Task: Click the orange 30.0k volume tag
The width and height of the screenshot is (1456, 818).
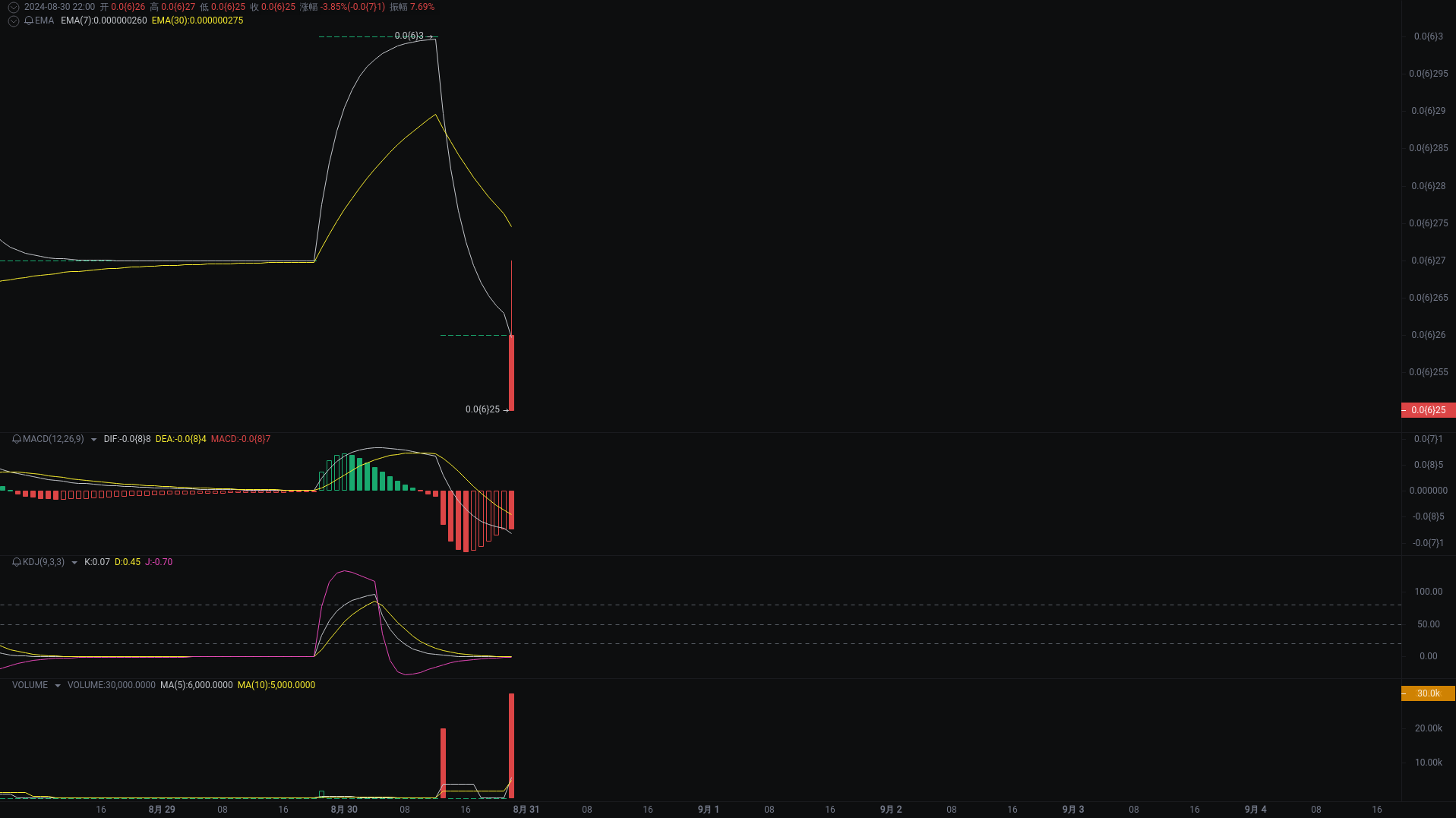Action: pos(1428,693)
